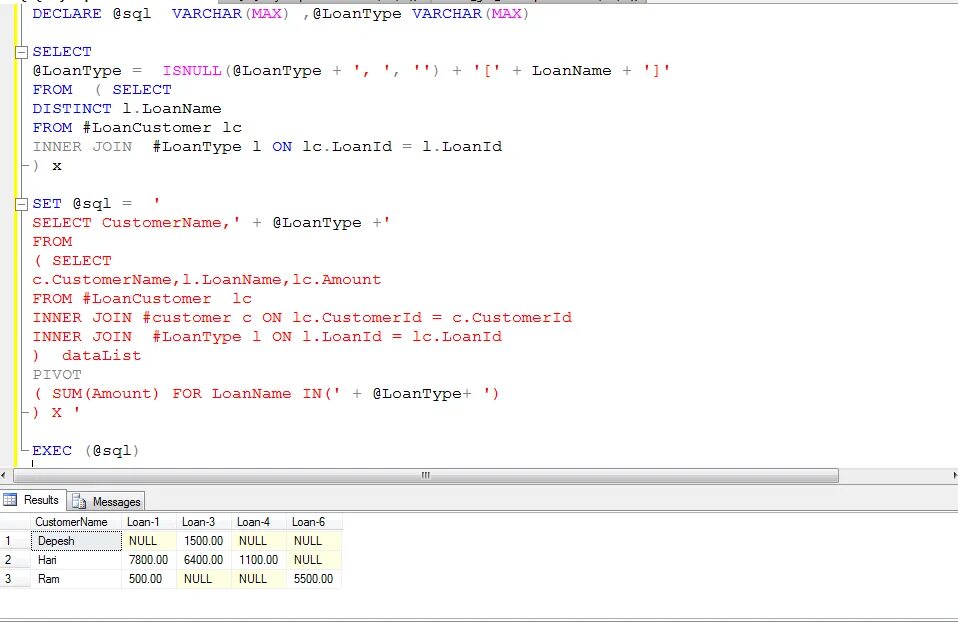This screenshot has width=958, height=622.
Task: Click the horizontal scrollbar thumb in editor
Action: click(426, 475)
